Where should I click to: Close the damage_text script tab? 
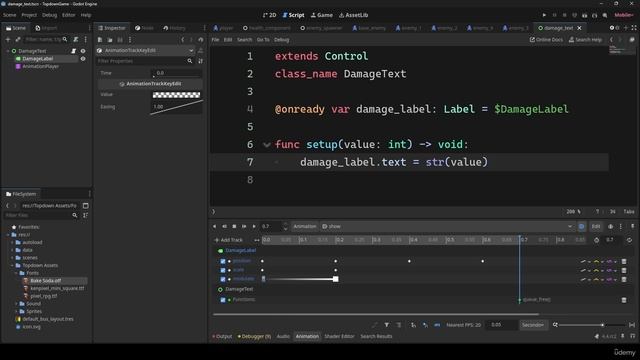point(579,28)
